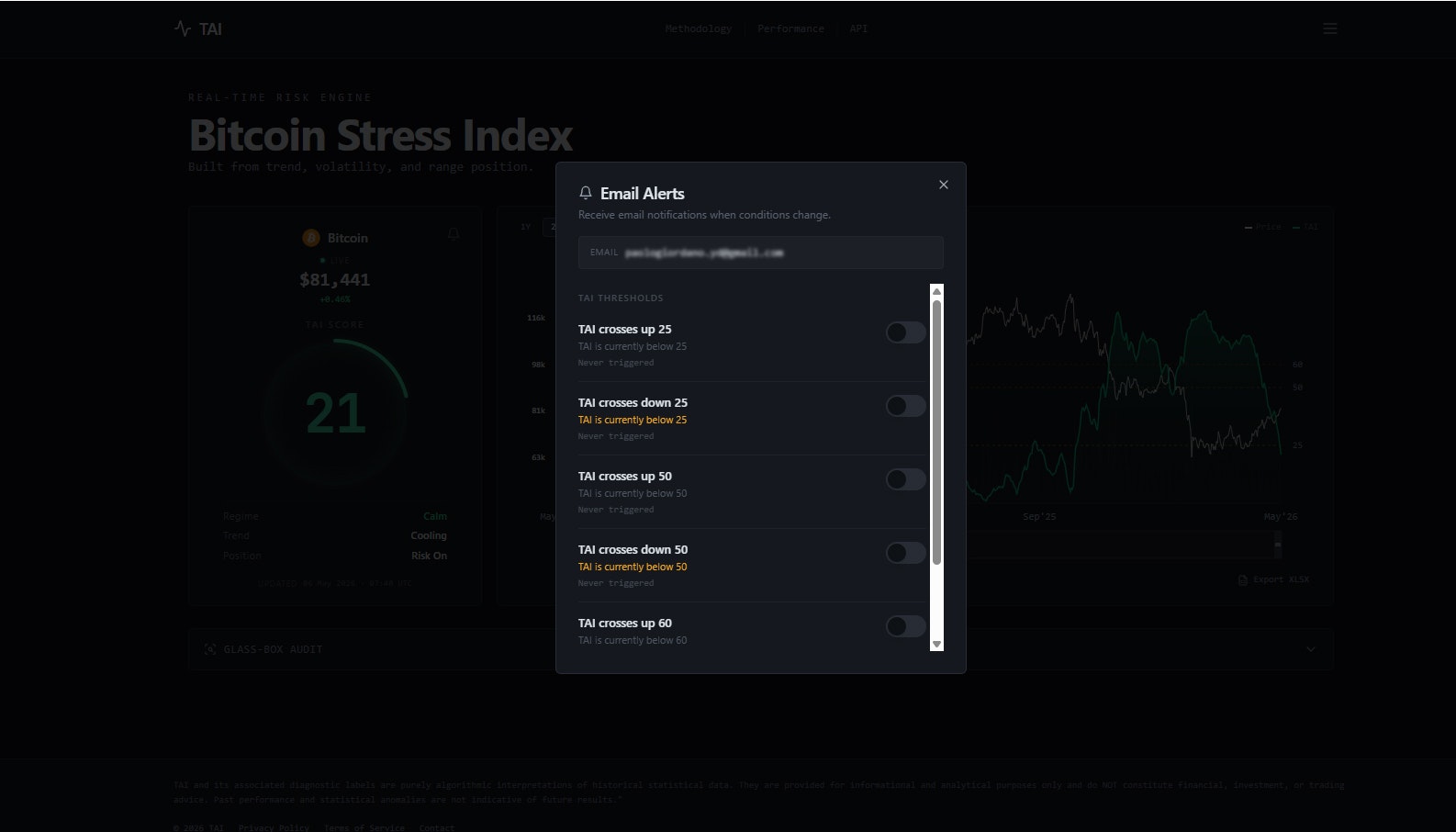This screenshot has width=1456, height=832.
Task: Click the scrollbar up arrow in alerts list
Action: pos(936,291)
